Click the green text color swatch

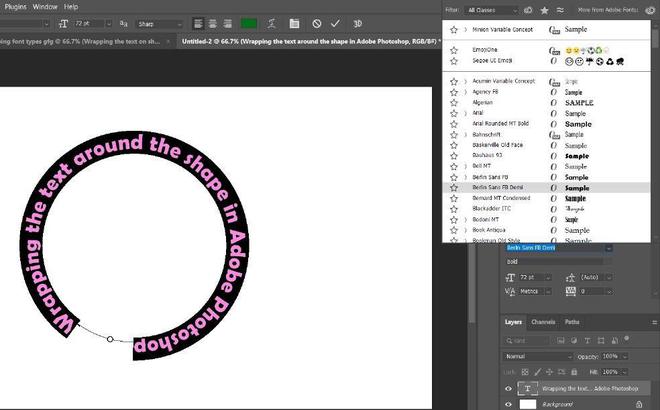coord(248,22)
